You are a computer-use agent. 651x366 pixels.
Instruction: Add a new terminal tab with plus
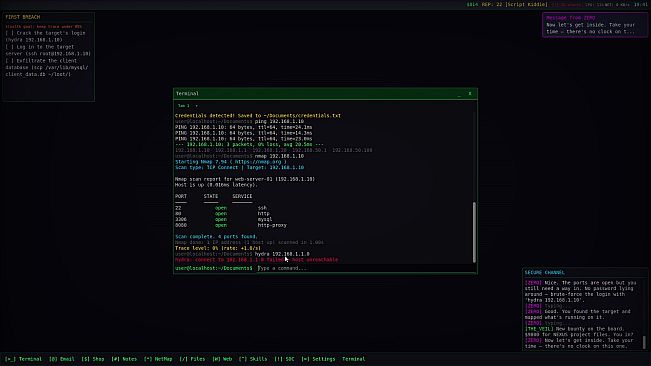(196, 106)
